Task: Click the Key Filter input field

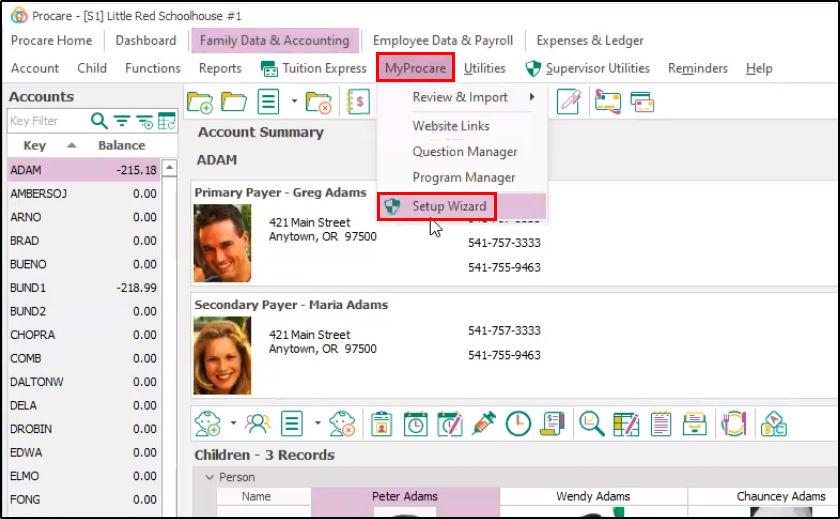Action: coord(48,121)
